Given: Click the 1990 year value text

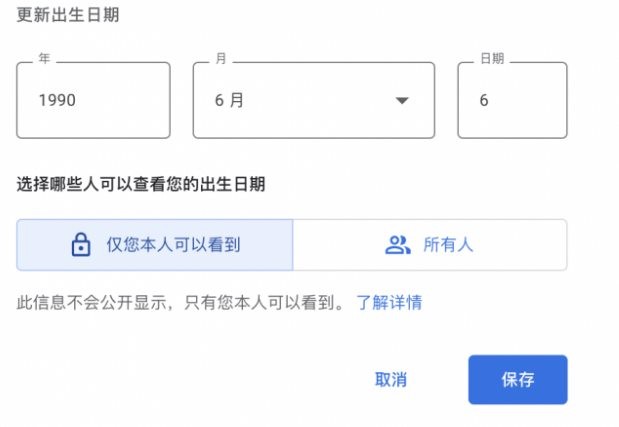Looking at the screenshot, I should coord(57,100).
